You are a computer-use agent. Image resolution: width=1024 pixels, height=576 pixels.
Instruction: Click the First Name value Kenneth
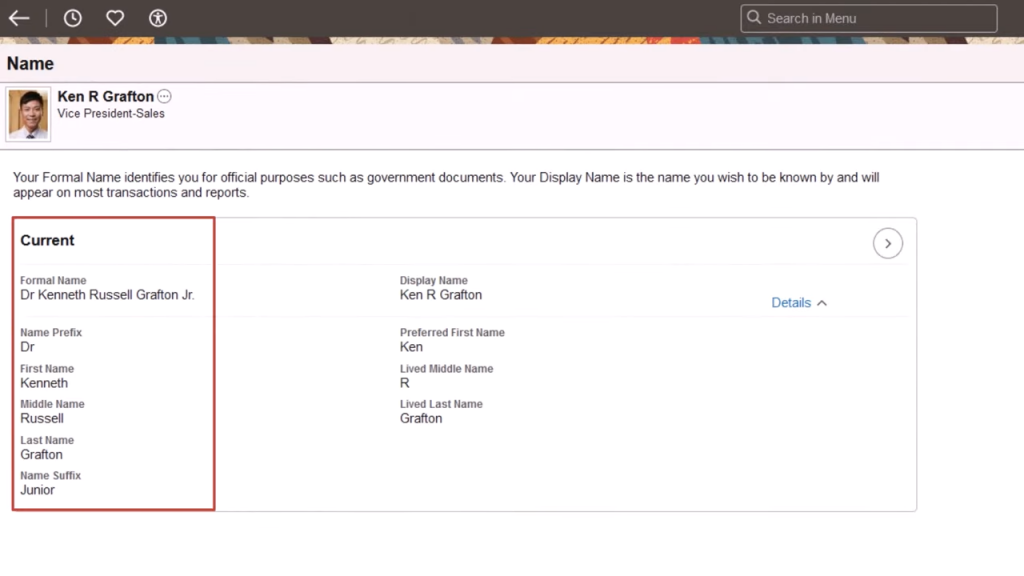(x=44, y=383)
